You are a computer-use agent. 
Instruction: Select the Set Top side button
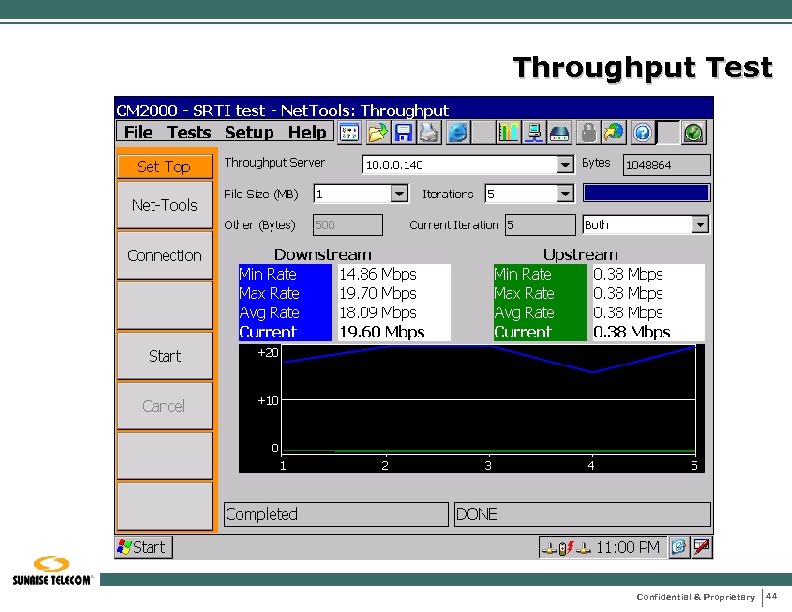pos(165,167)
